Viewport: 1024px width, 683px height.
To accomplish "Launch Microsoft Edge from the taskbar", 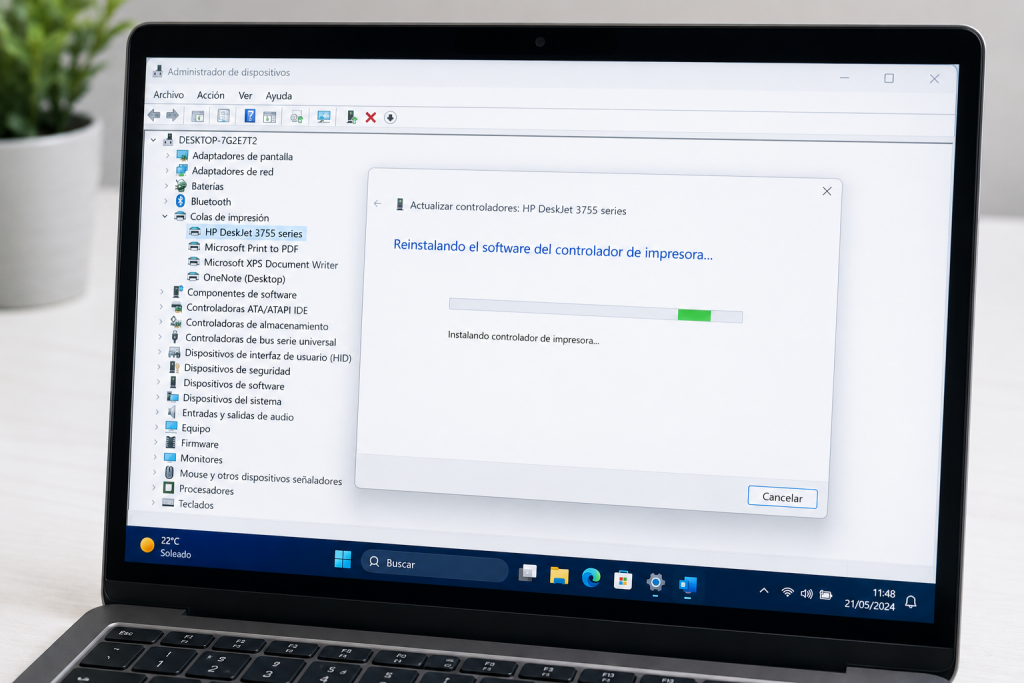I will [x=591, y=578].
